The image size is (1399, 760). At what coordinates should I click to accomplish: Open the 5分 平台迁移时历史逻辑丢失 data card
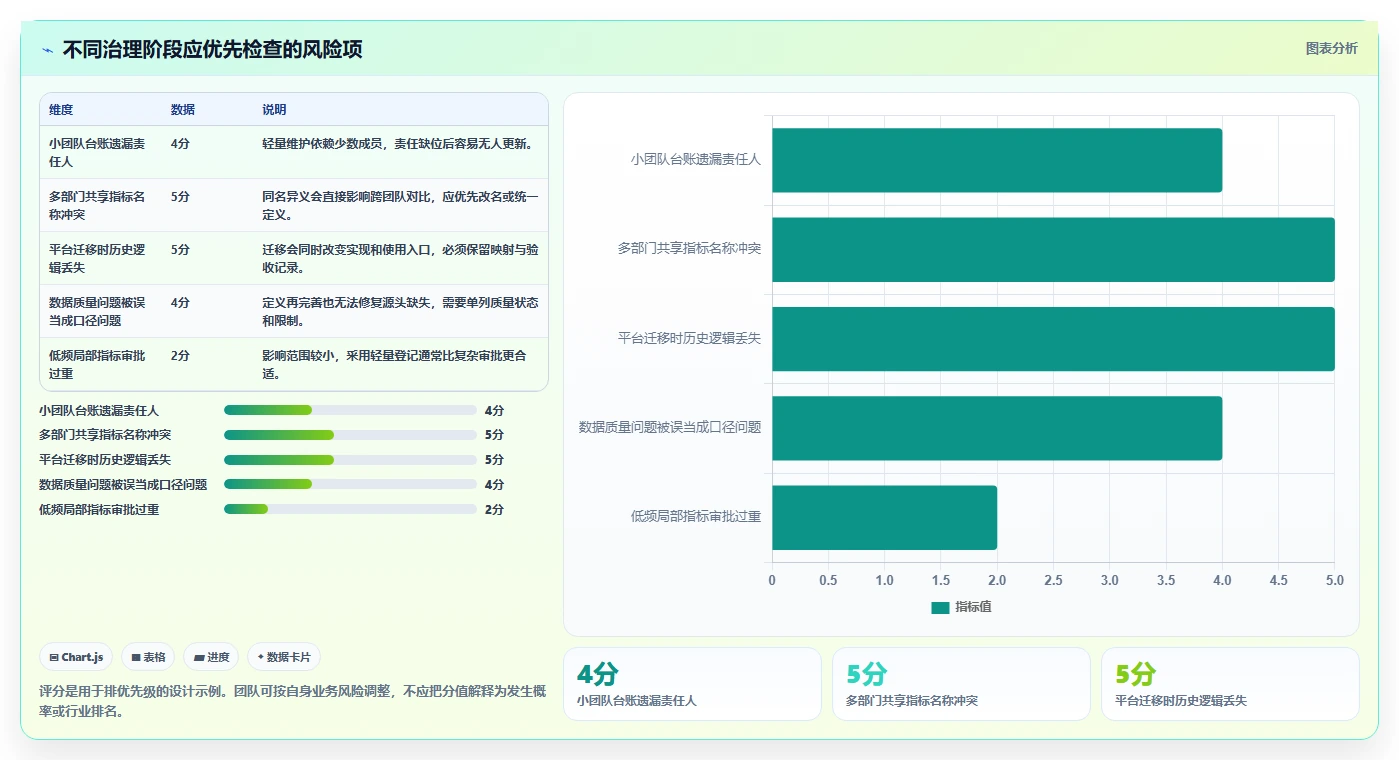tap(1230, 684)
